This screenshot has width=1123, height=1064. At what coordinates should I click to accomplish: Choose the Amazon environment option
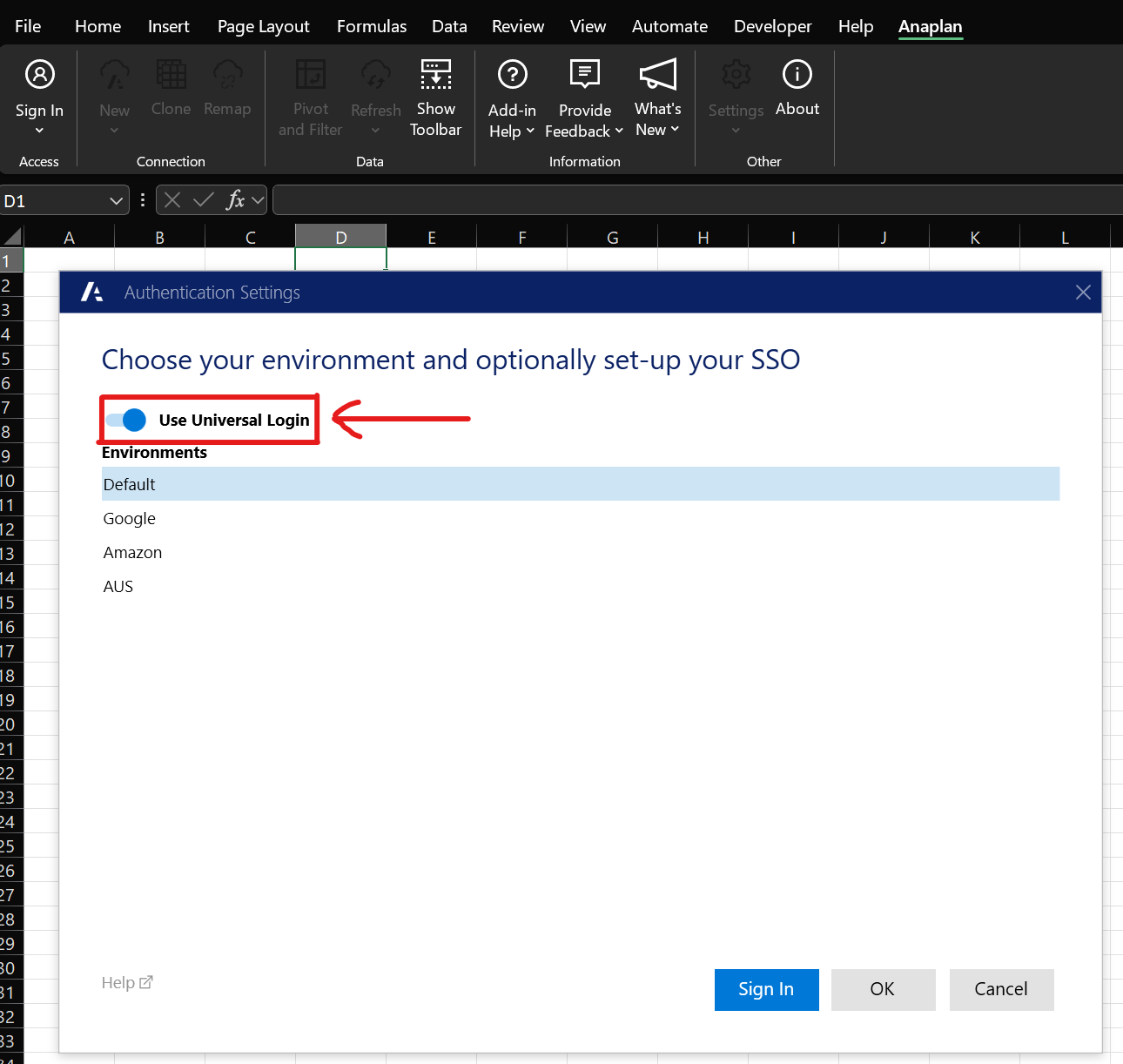(132, 553)
